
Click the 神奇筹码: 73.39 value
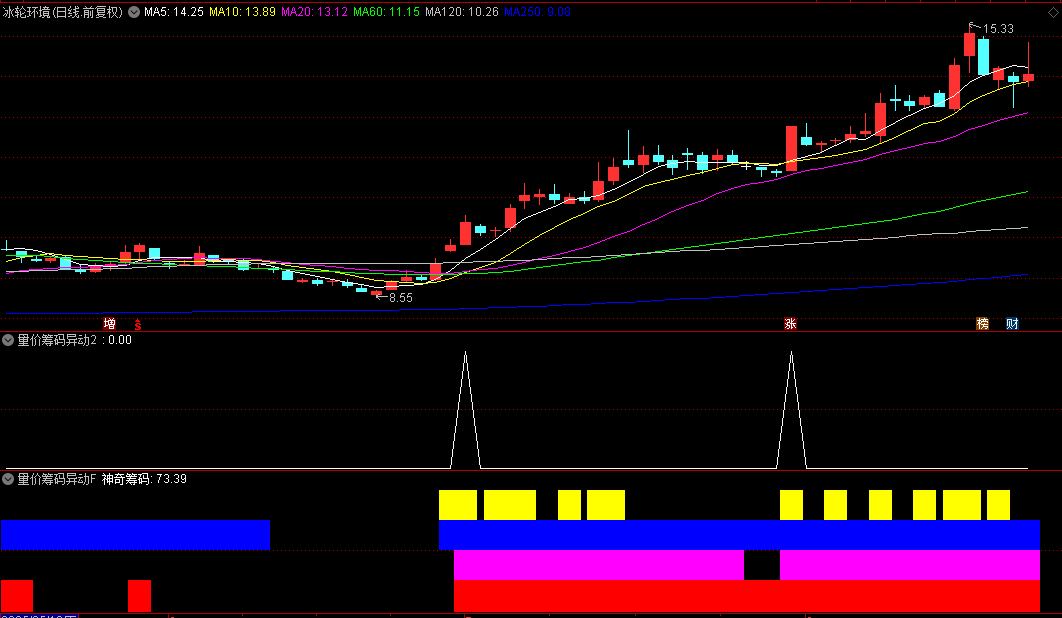coord(144,479)
